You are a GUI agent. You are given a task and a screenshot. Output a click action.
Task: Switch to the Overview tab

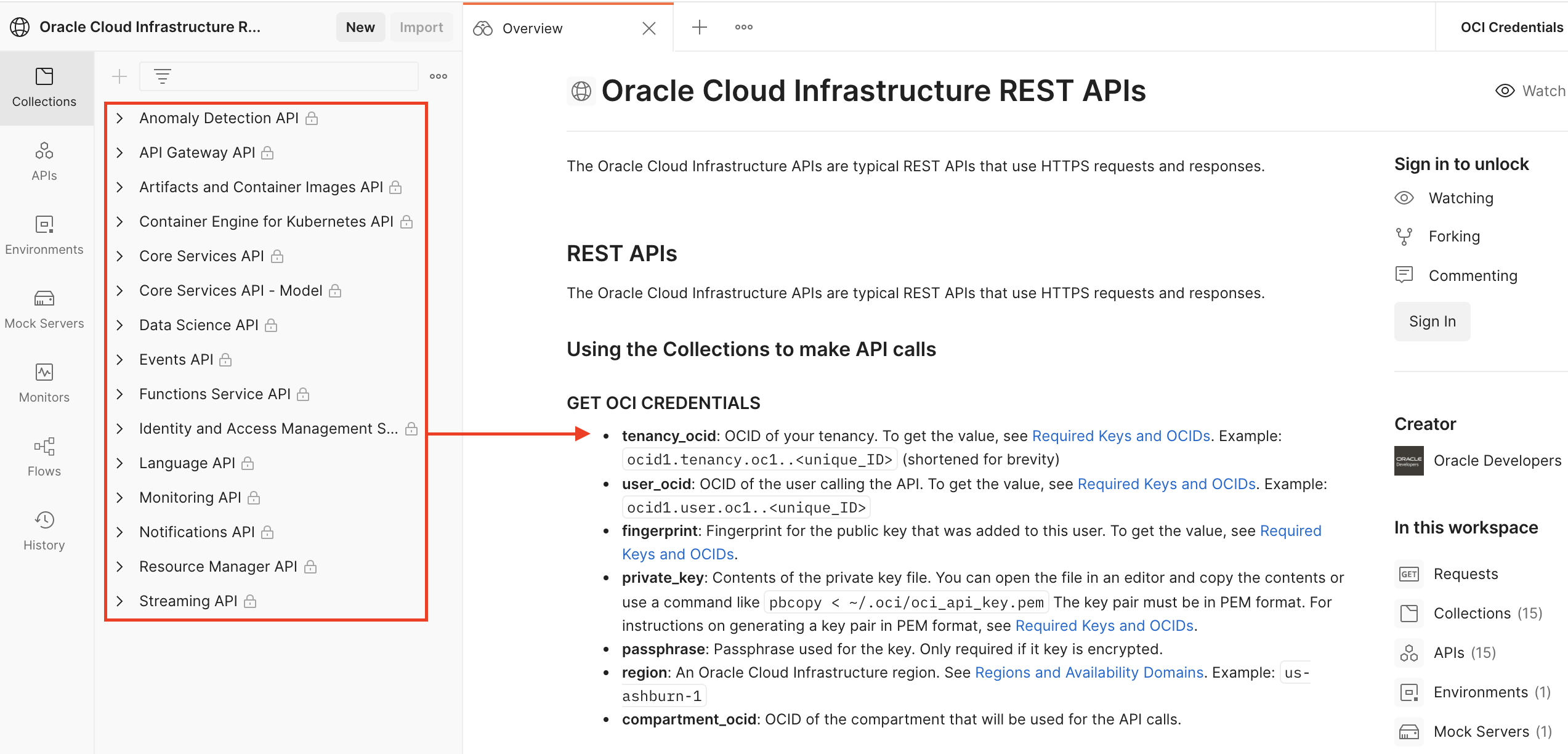tap(532, 28)
